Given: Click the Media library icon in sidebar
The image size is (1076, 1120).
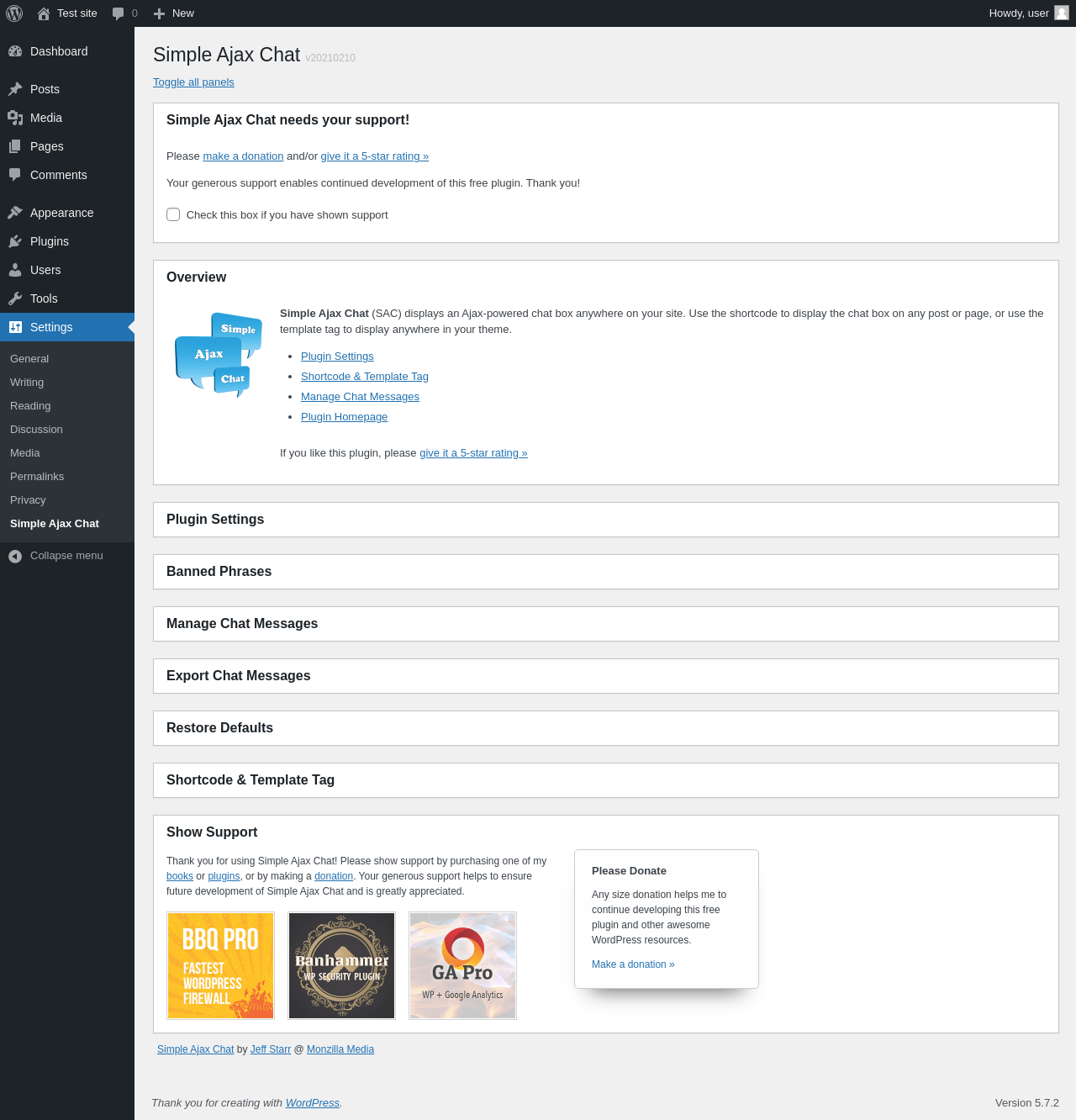Looking at the screenshot, I should (15, 118).
